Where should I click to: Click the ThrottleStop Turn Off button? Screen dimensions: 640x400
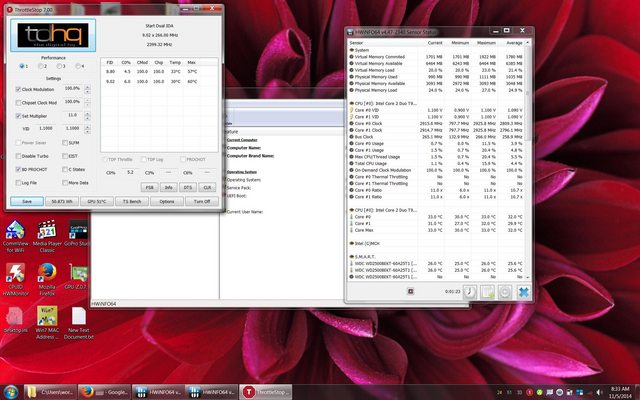[x=202, y=202]
